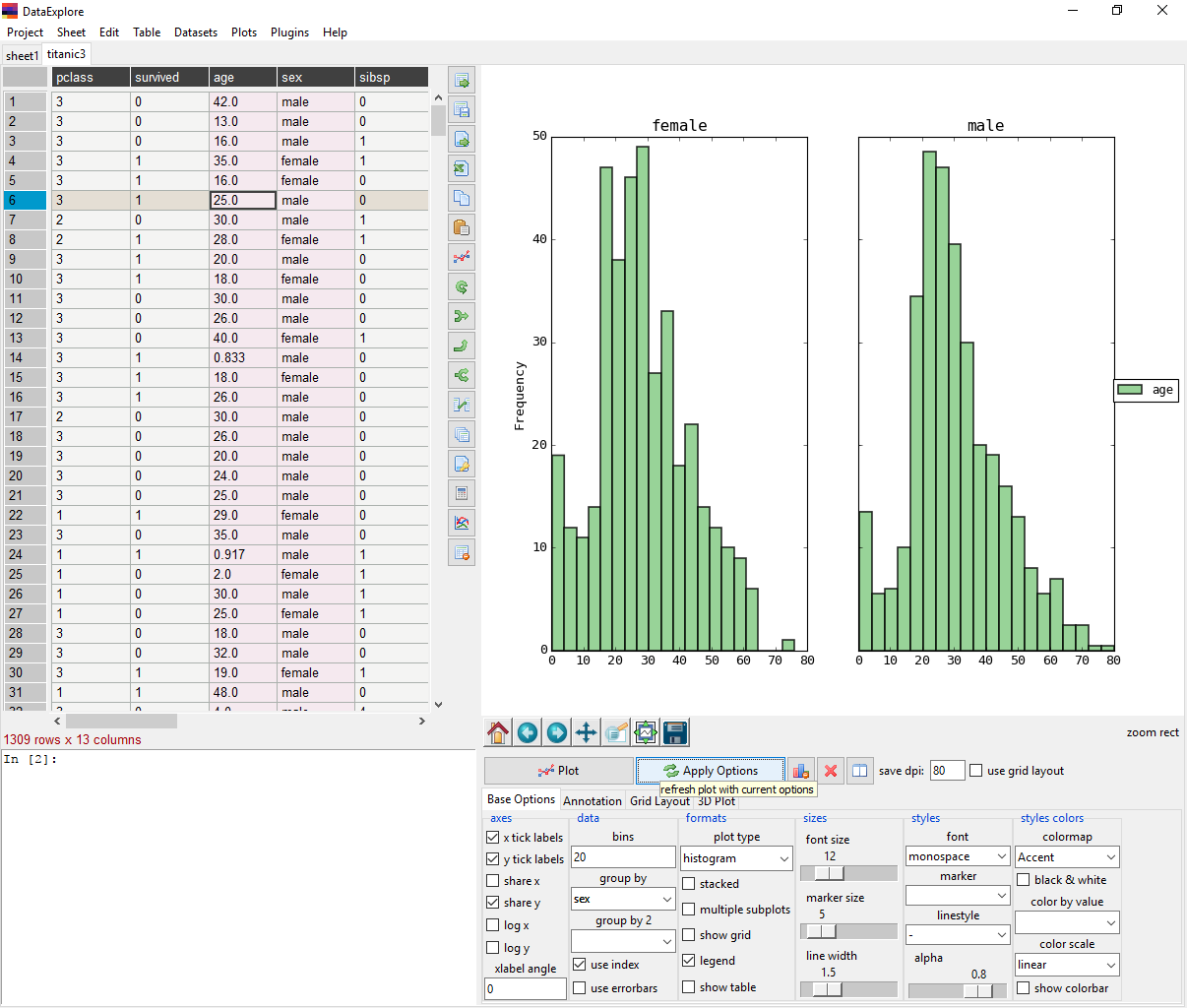Edit the bins input field showing 20

[x=623, y=857]
